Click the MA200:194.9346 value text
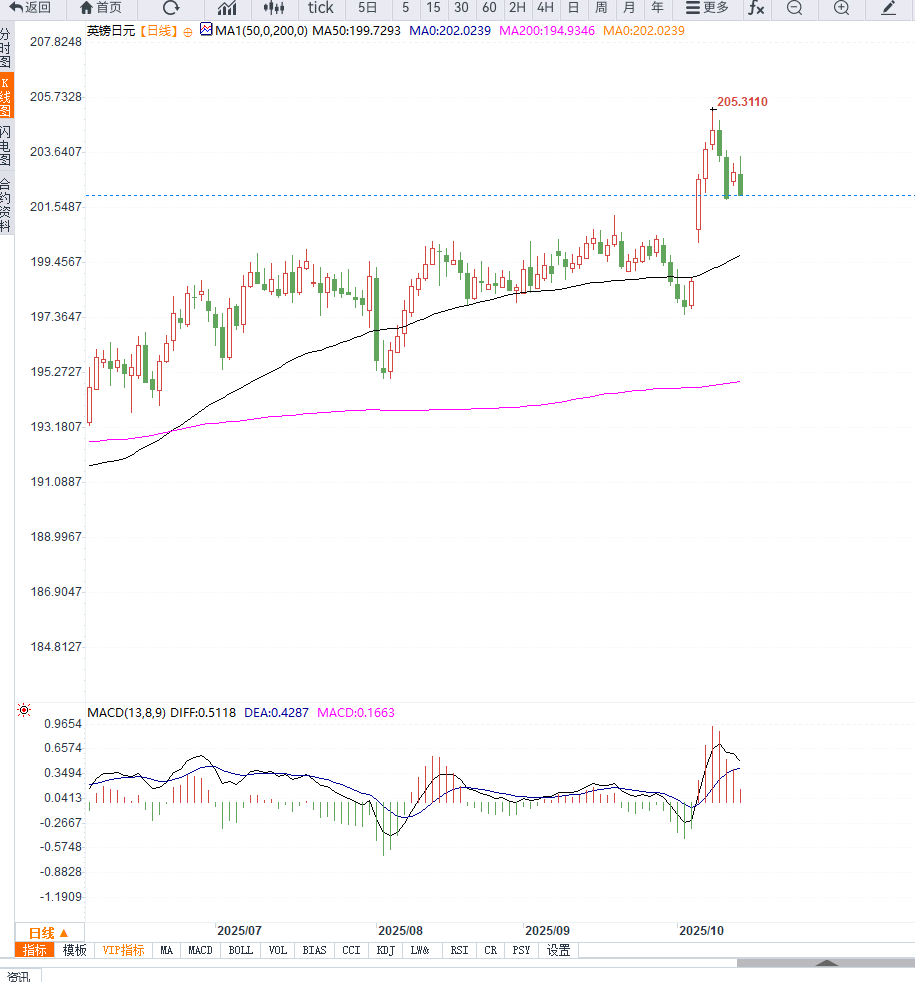 tap(547, 30)
